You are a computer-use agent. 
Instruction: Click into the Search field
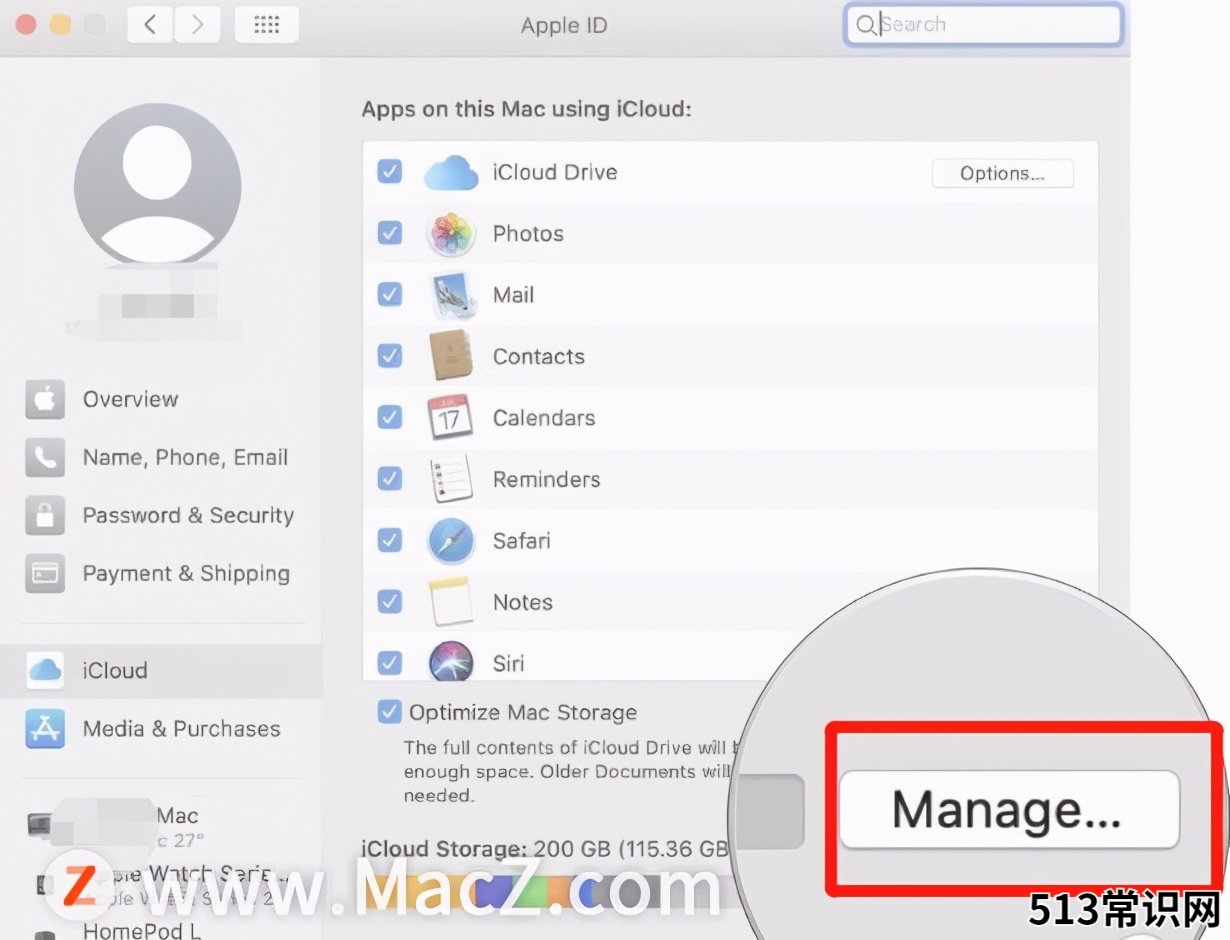pos(983,25)
